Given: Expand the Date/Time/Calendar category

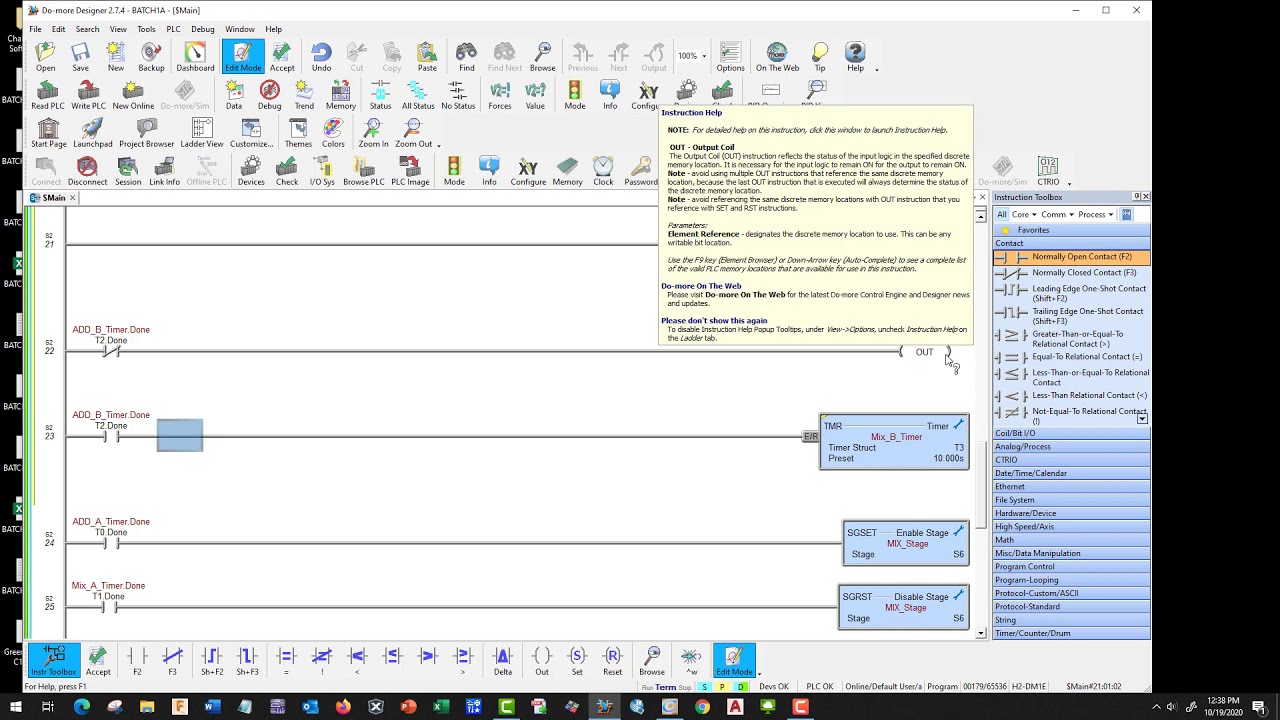Looking at the screenshot, I should pos(1071,473).
